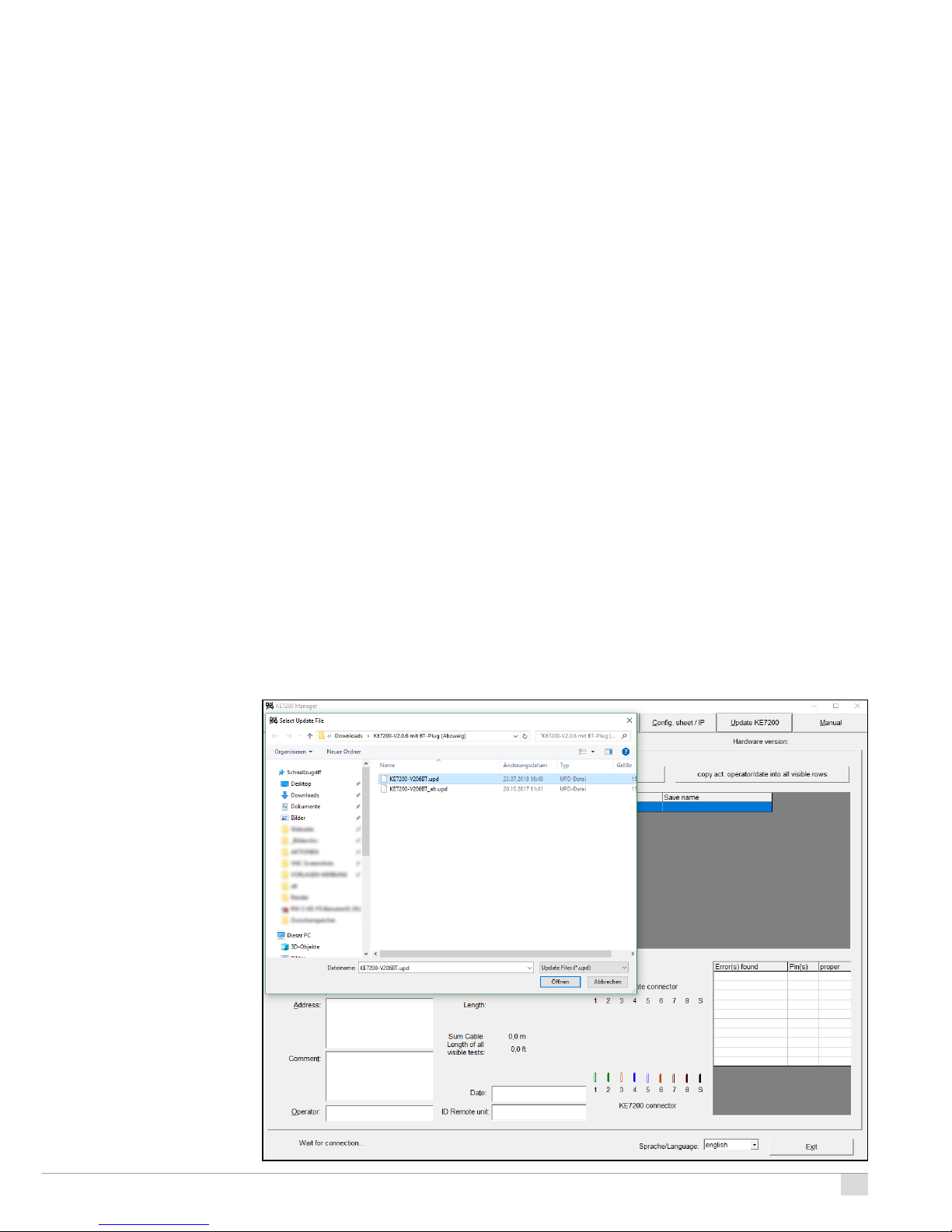The height and width of the screenshot is (1232, 952).
Task: Open 3D-Objekte in the navigation pane
Action: (305, 947)
